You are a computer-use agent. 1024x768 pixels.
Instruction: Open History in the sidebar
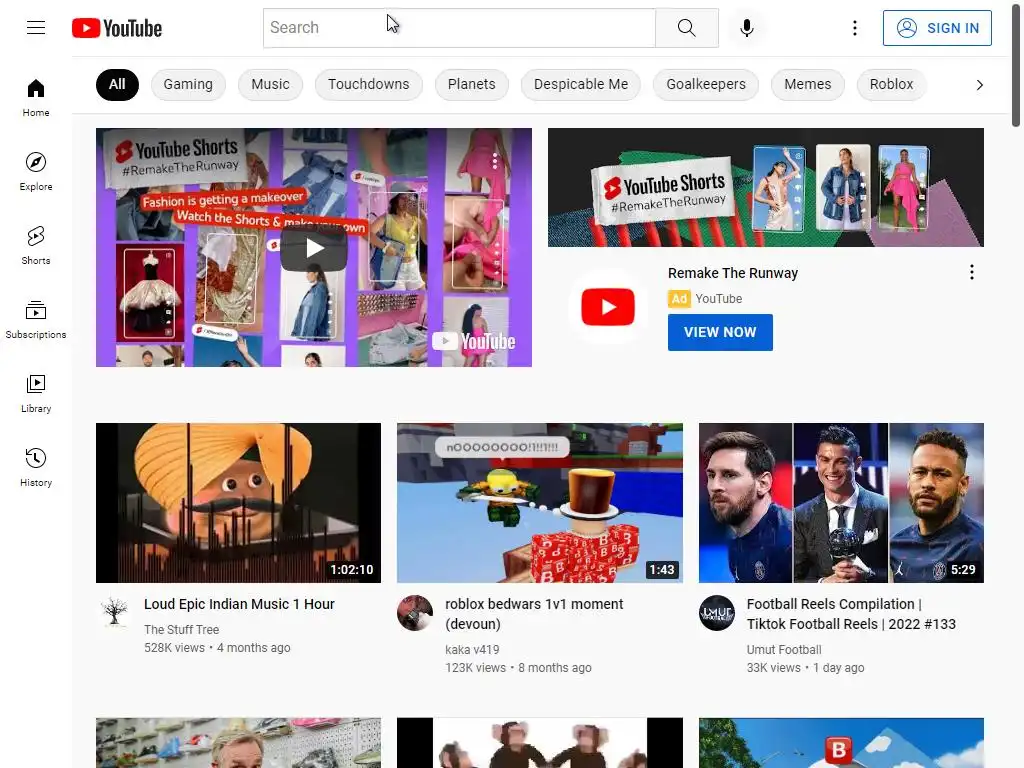tap(36, 468)
